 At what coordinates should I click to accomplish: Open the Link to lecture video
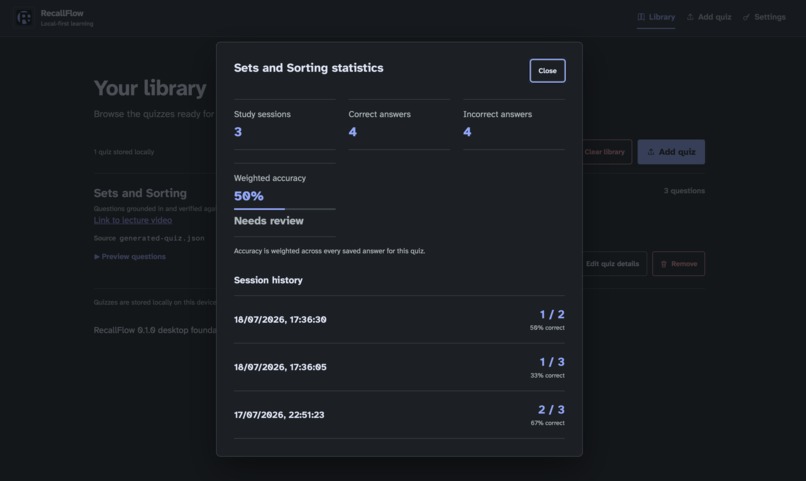pos(133,220)
